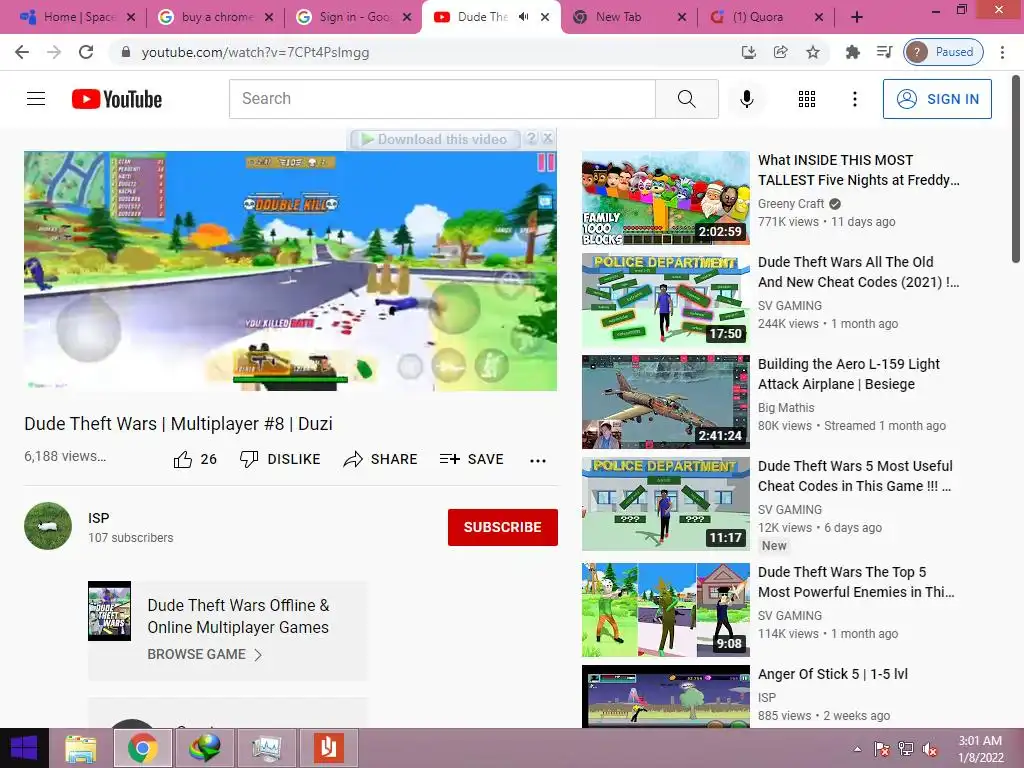Close the Quora tab

point(819,17)
